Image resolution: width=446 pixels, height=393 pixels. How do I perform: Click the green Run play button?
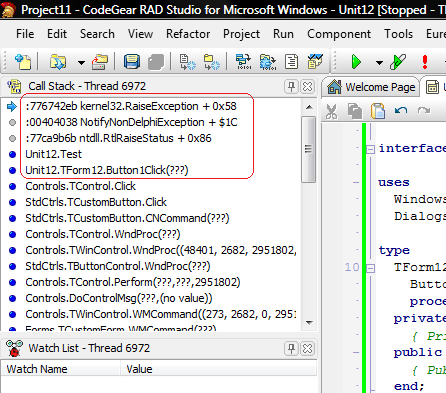coord(356,62)
